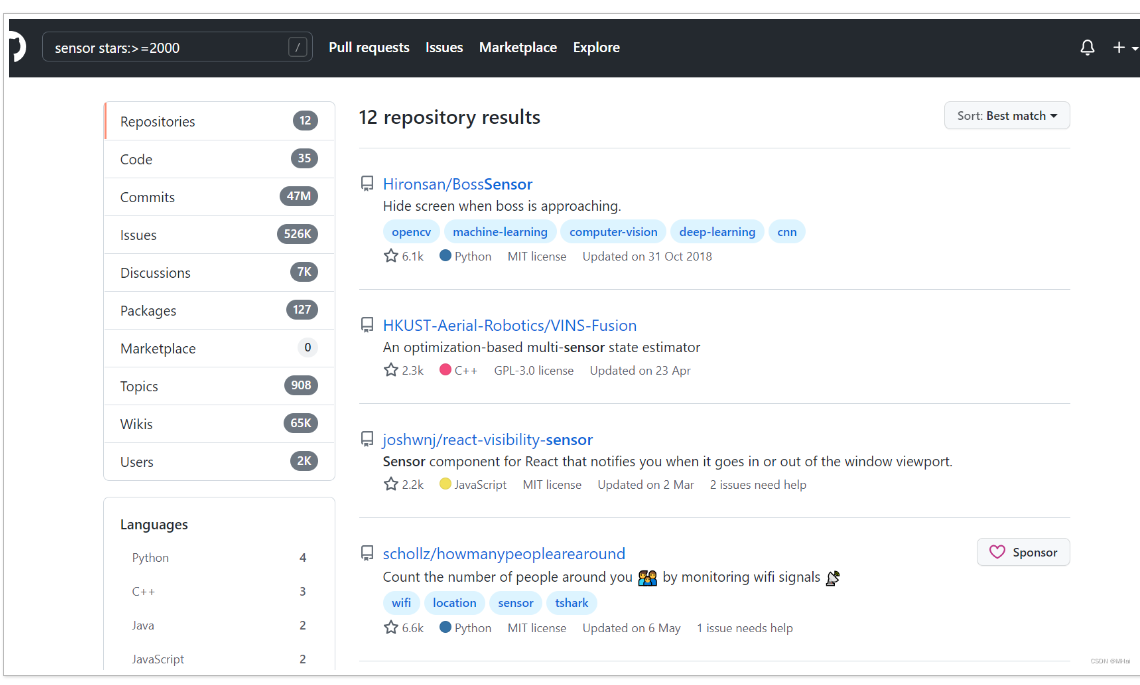The width and height of the screenshot is (1140, 685).
Task: Click the people emoji in howmanypeoplearearound description
Action: (647, 578)
